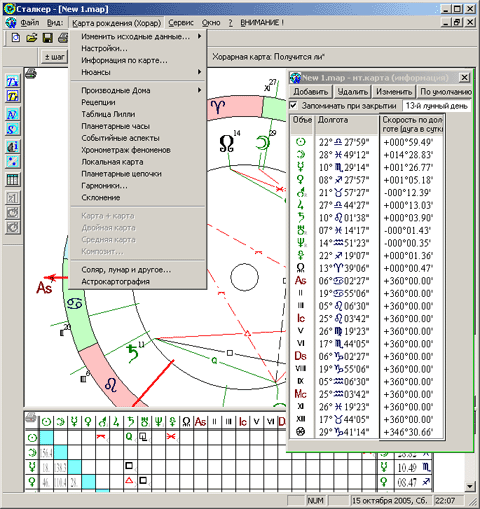The height and width of the screenshot is (509, 480).
Task: Click the Venus row header in the aspect table
Action: tap(32, 482)
